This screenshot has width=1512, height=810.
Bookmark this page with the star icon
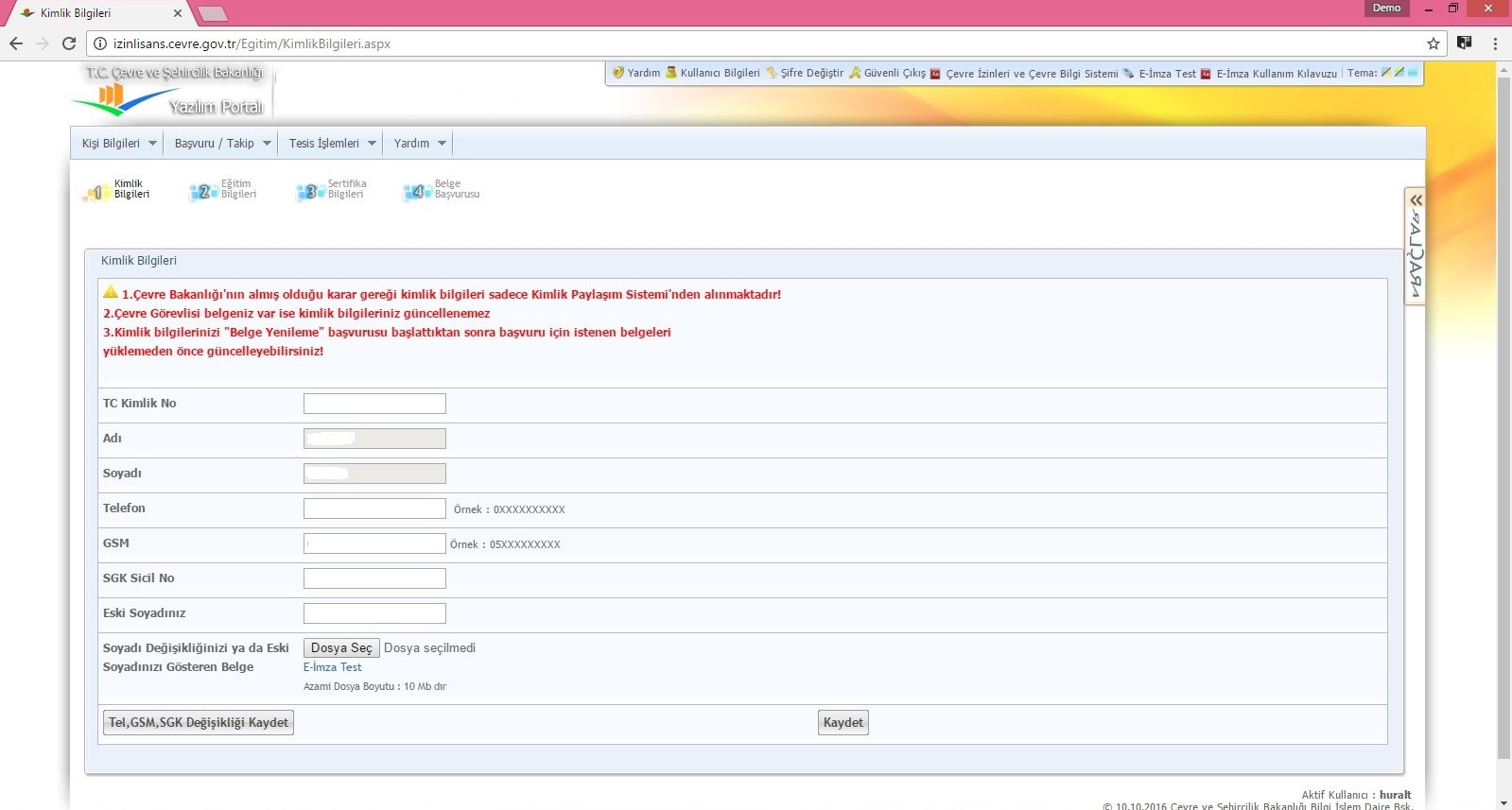(1433, 43)
